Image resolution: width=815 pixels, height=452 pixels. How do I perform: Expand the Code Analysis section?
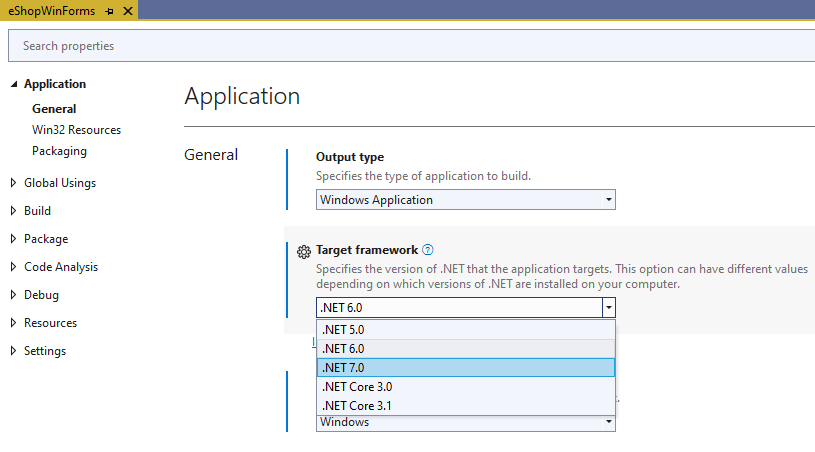point(14,267)
